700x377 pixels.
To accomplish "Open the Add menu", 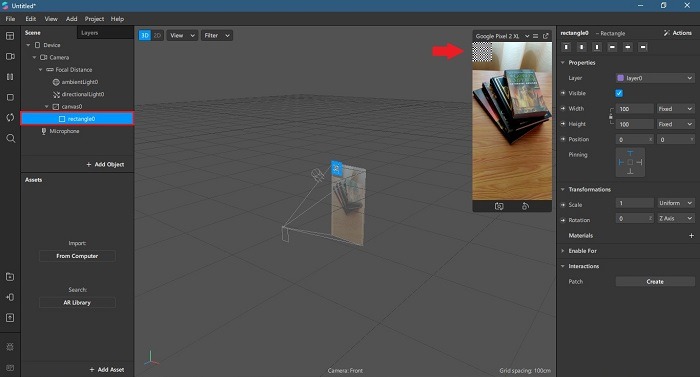I will tap(71, 19).
